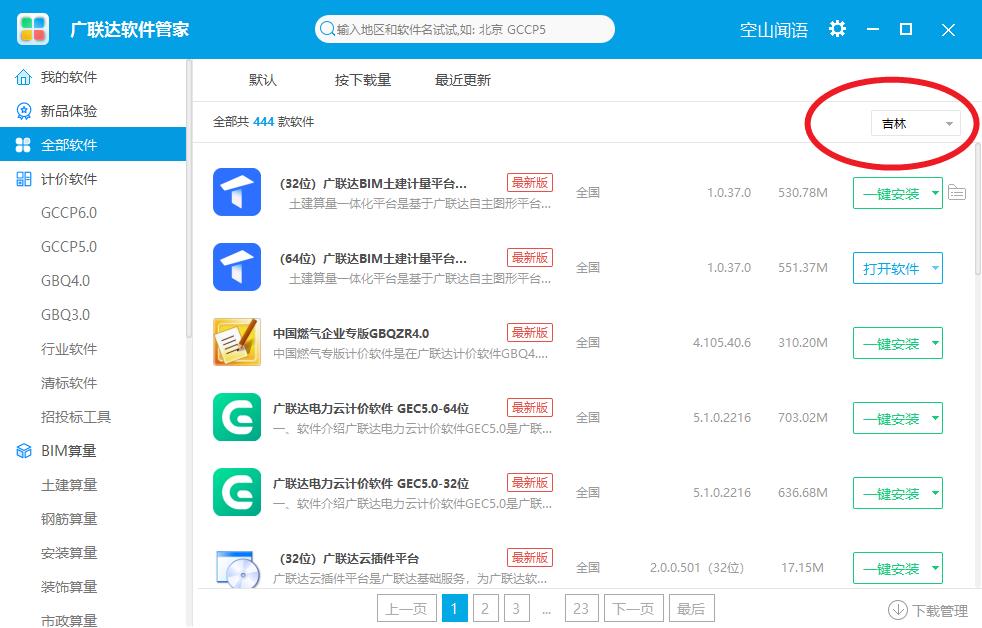Click the GEC5.0-64位 software icon
This screenshot has height=628, width=982.
(x=237, y=417)
